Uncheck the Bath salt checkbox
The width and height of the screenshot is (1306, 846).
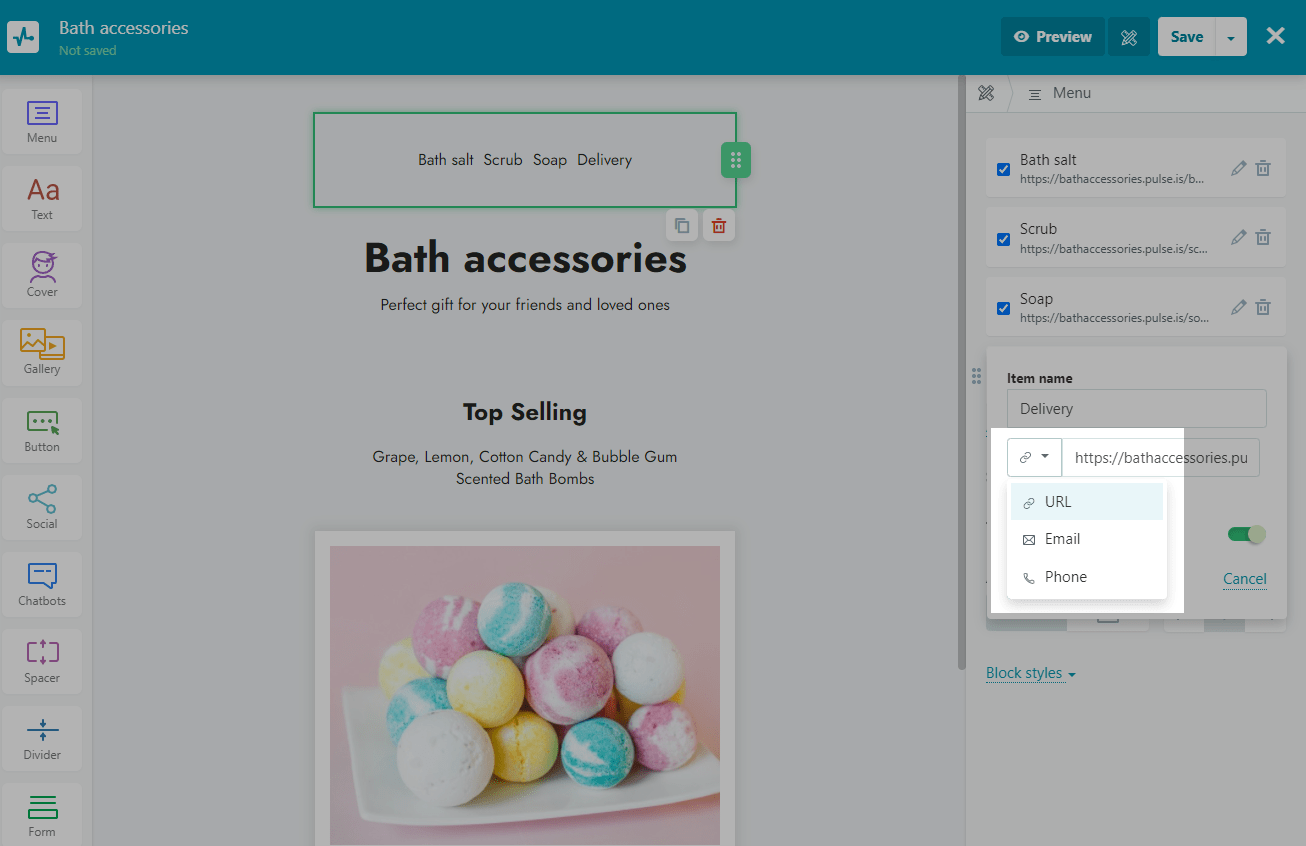tap(1003, 169)
